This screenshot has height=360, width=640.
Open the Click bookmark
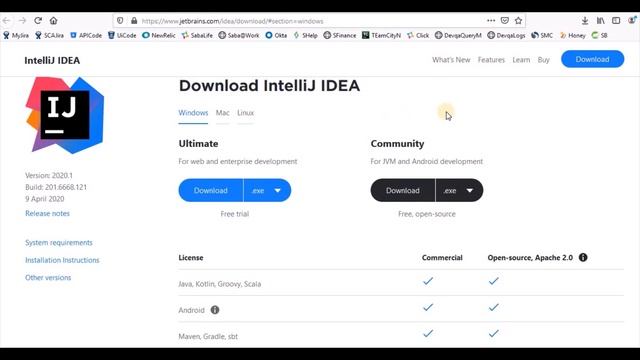418,36
